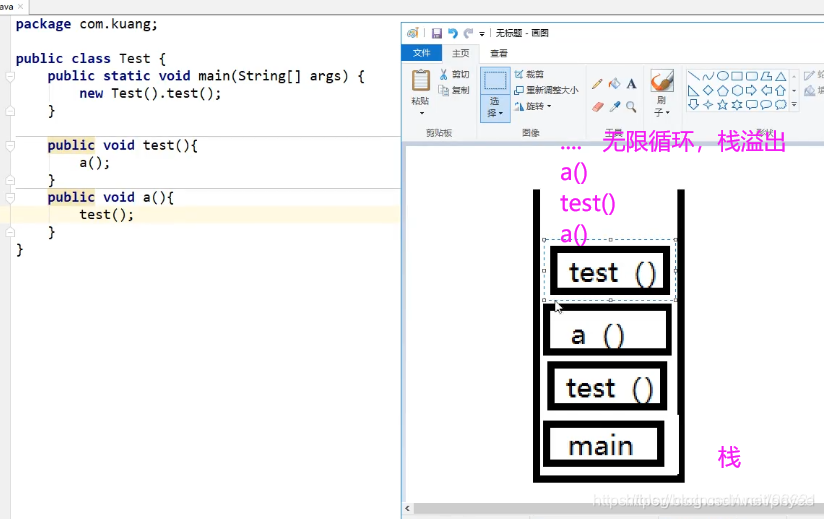Viewport: 824px width, 519px height.
Task: Click Paint horizontal scrollbar left arrow
Action: point(408,508)
